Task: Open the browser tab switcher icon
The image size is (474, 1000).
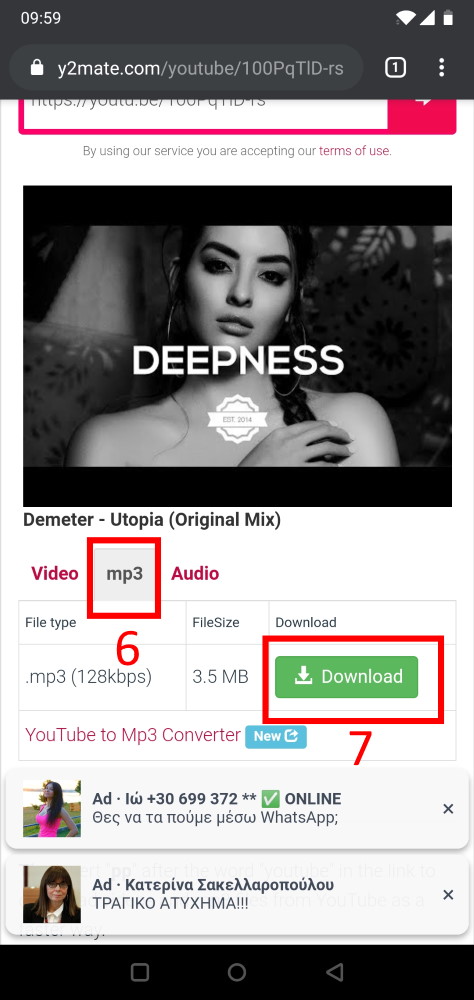Action: point(395,67)
